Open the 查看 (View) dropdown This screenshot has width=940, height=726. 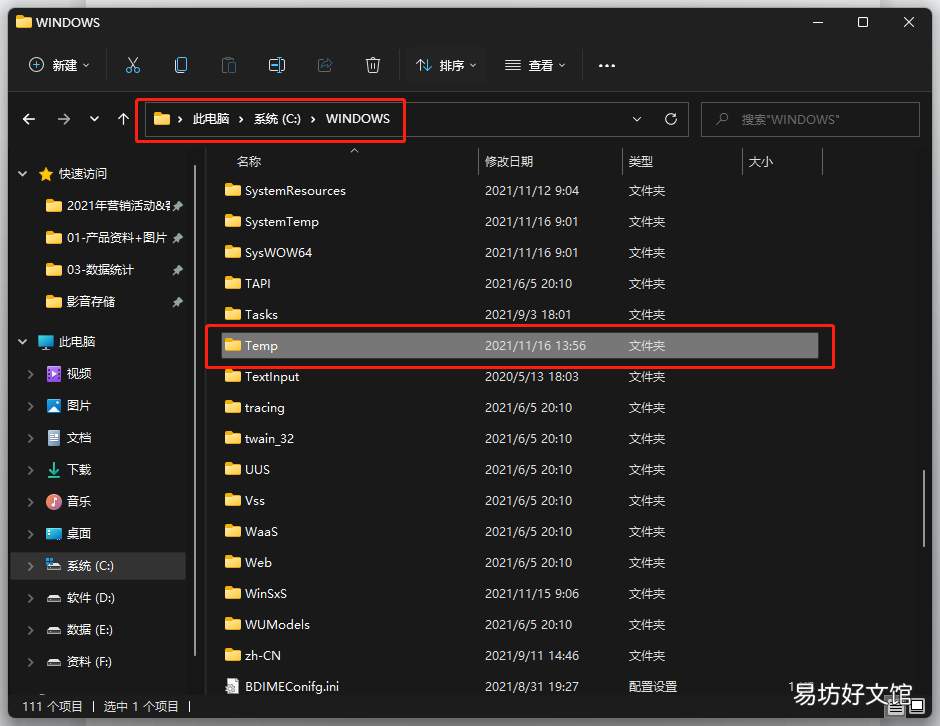coord(535,65)
